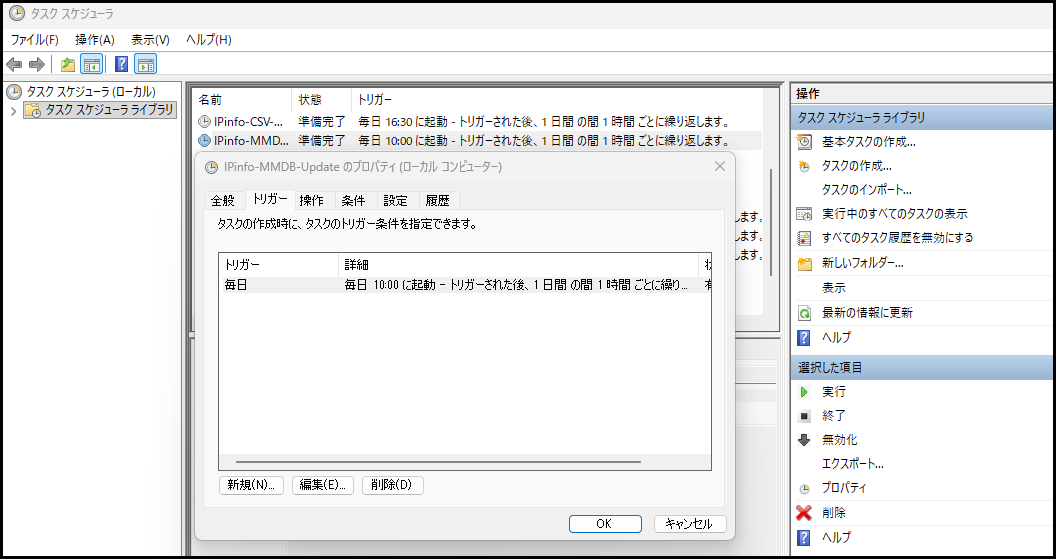Click the blue help toolbar icon

point(121,65)
